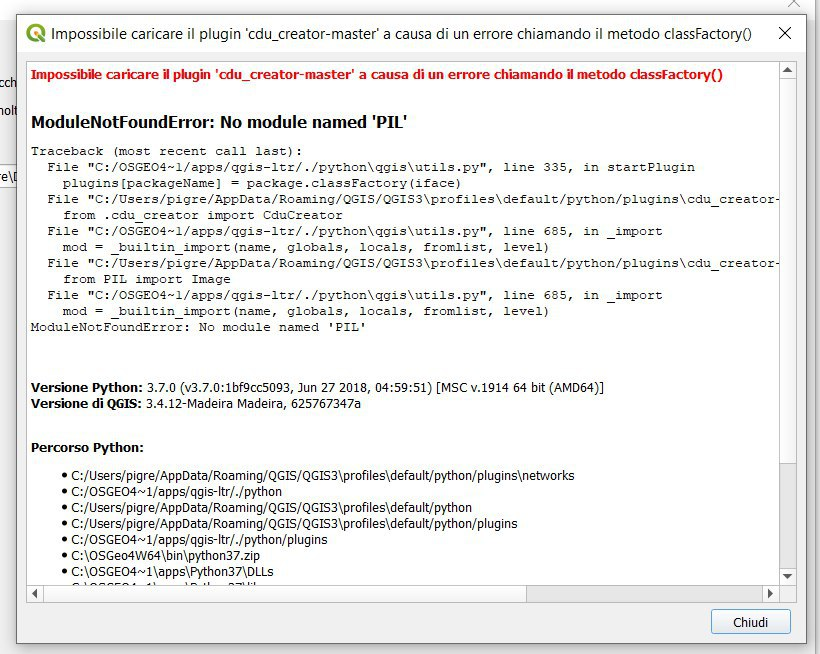Click the 'C:\OSGEO4~1\apps\Python37\DLLs' path
820x654 pixels.
click(172, 572)
